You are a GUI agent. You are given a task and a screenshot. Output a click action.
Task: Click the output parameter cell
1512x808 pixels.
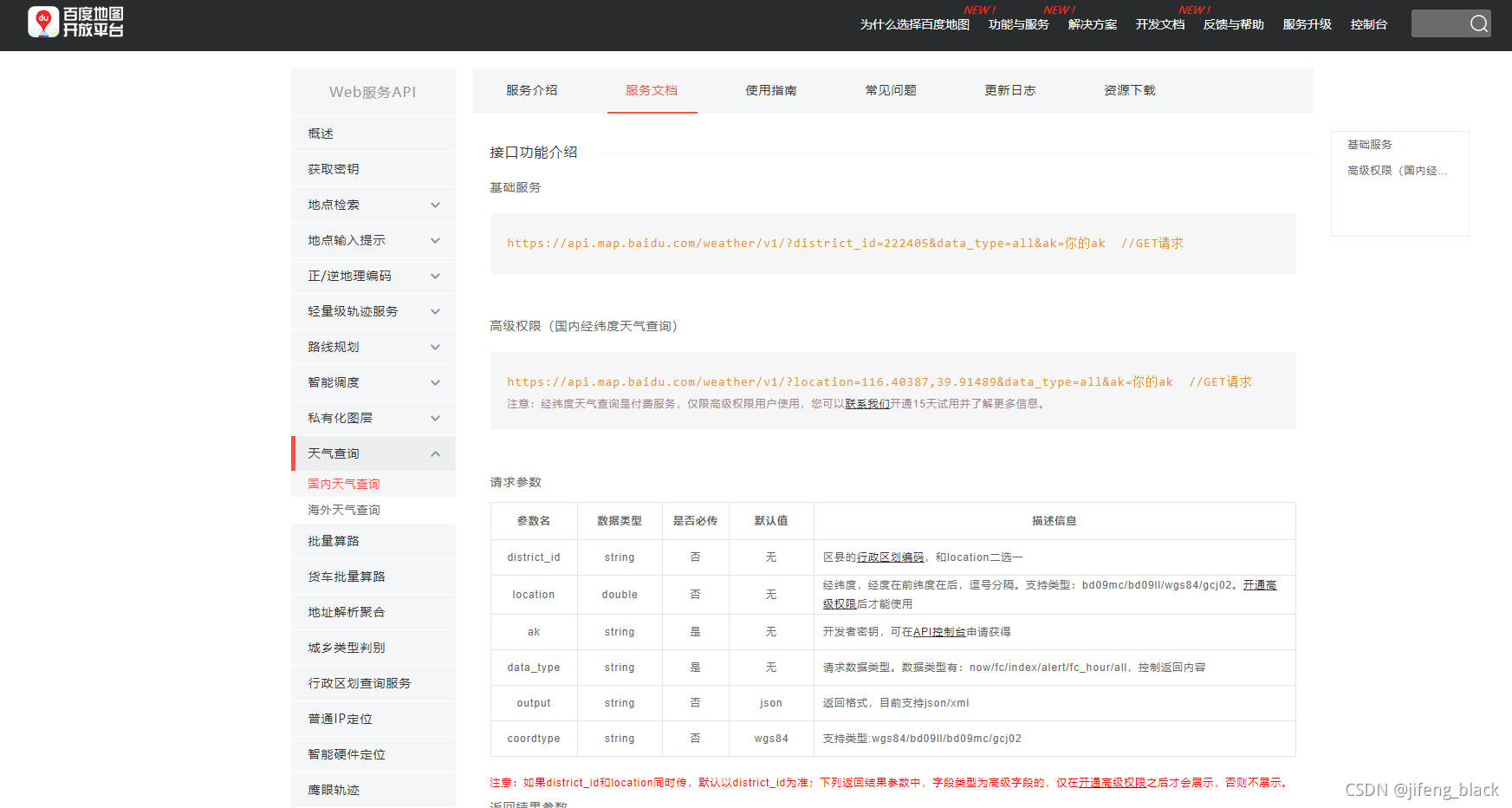(x=534, y=703)
